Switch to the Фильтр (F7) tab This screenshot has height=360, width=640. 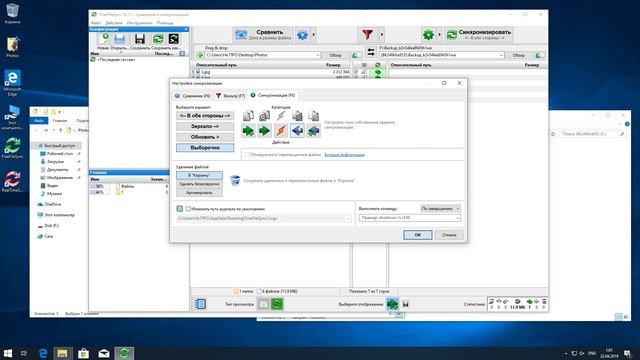[x=230, y=96]
